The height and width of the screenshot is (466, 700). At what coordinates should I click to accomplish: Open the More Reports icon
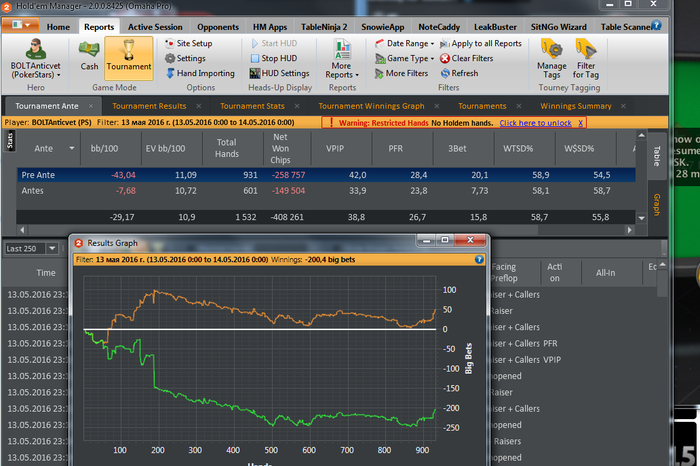click(342, 50)
